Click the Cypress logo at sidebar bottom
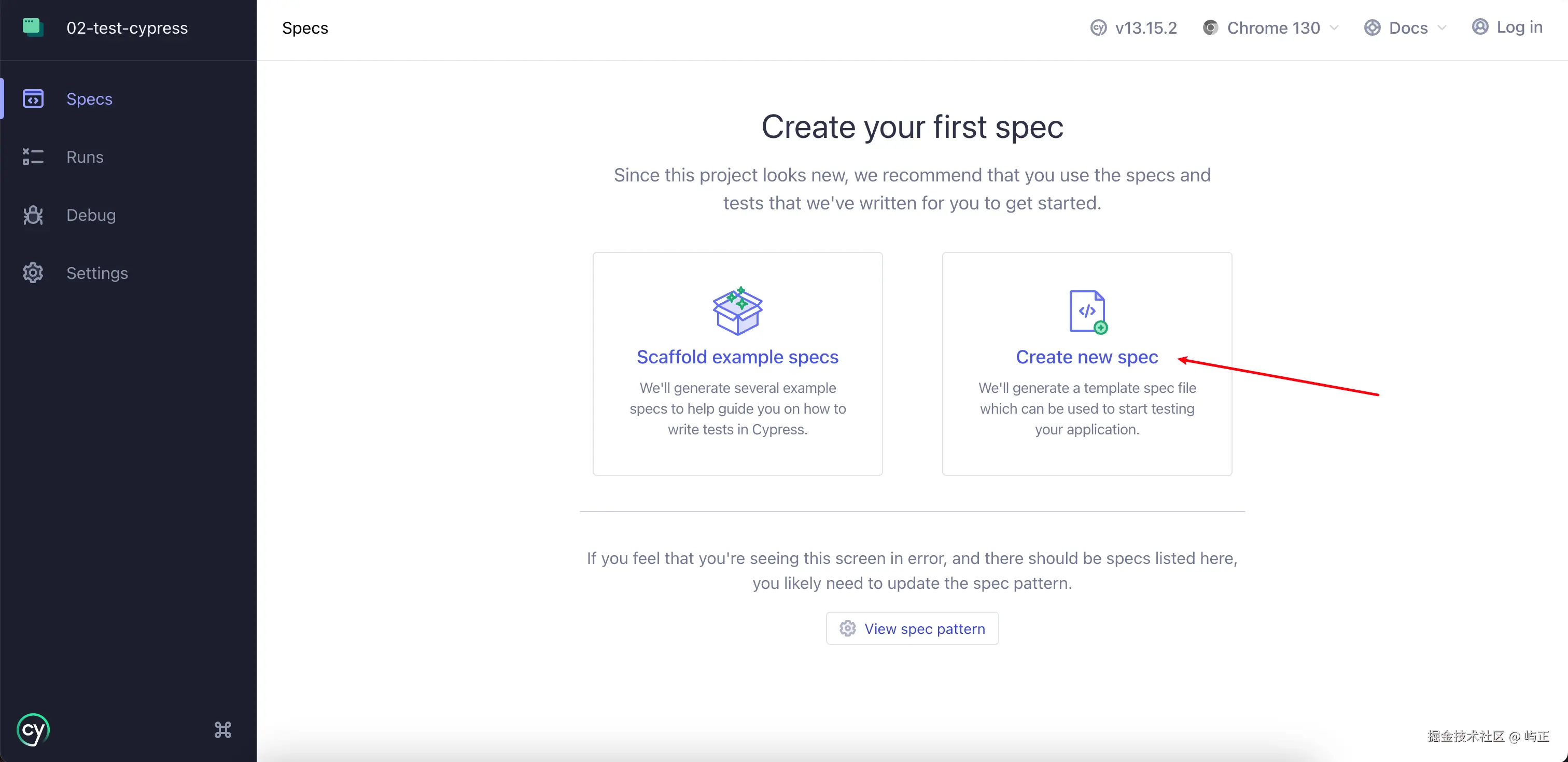 coord(33,729)
